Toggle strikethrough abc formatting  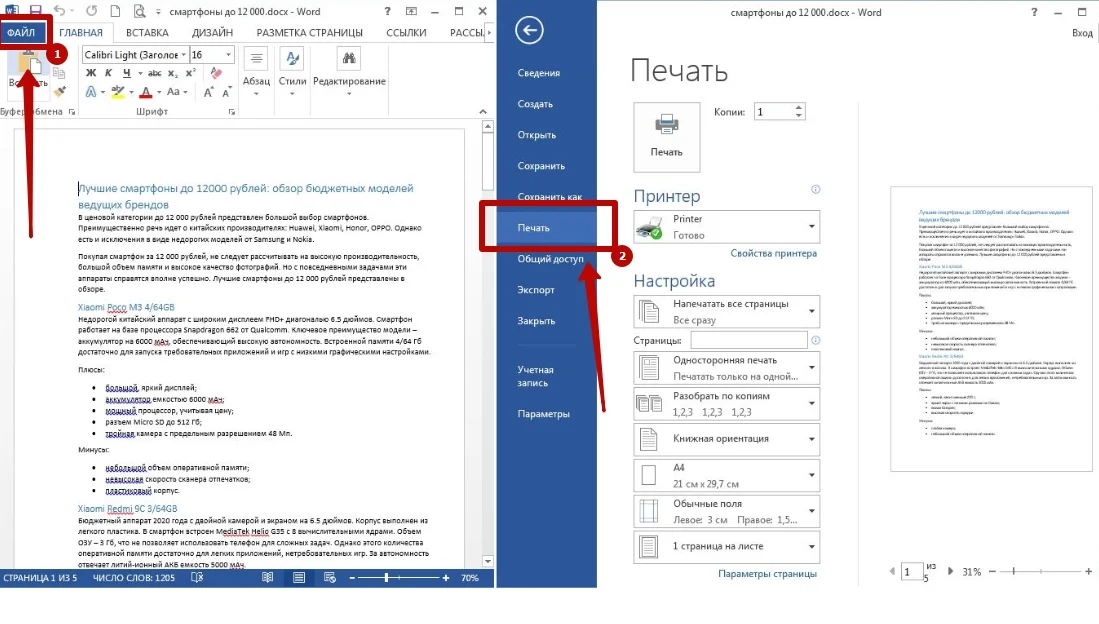[155, 73]
